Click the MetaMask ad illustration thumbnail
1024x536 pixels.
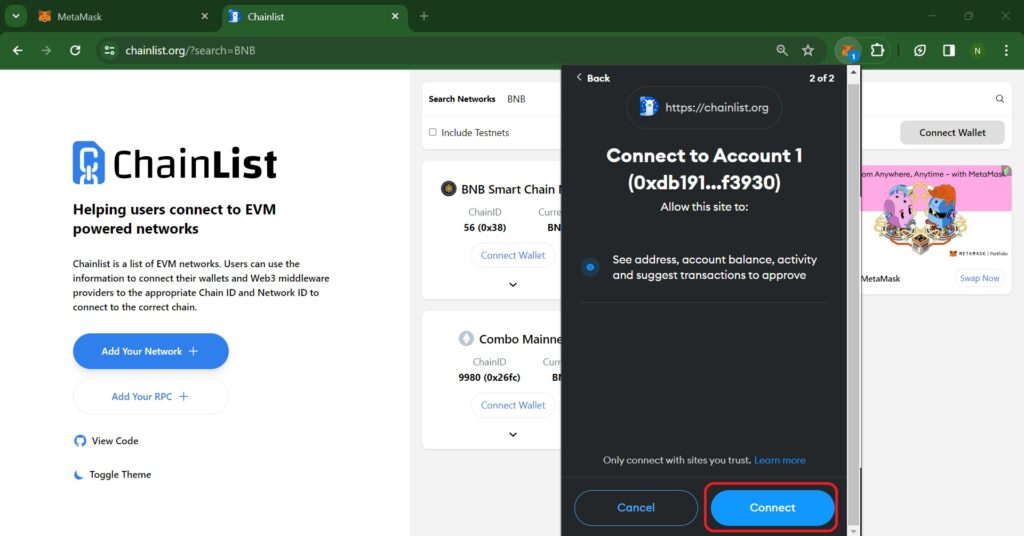[936, 214]
